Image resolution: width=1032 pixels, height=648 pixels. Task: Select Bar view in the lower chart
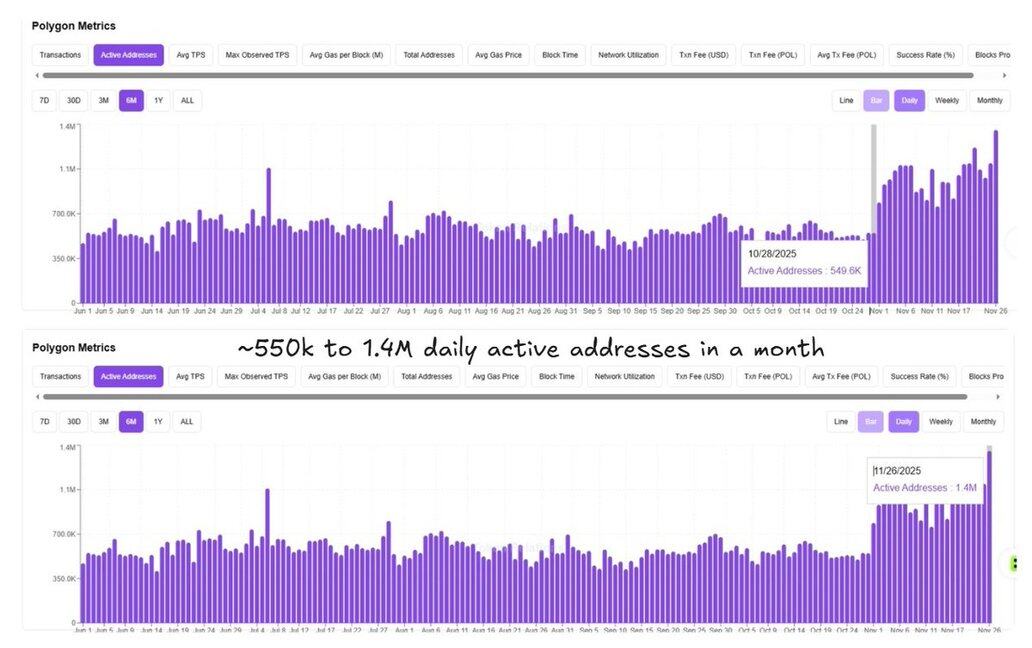click(x=871, y=421)
